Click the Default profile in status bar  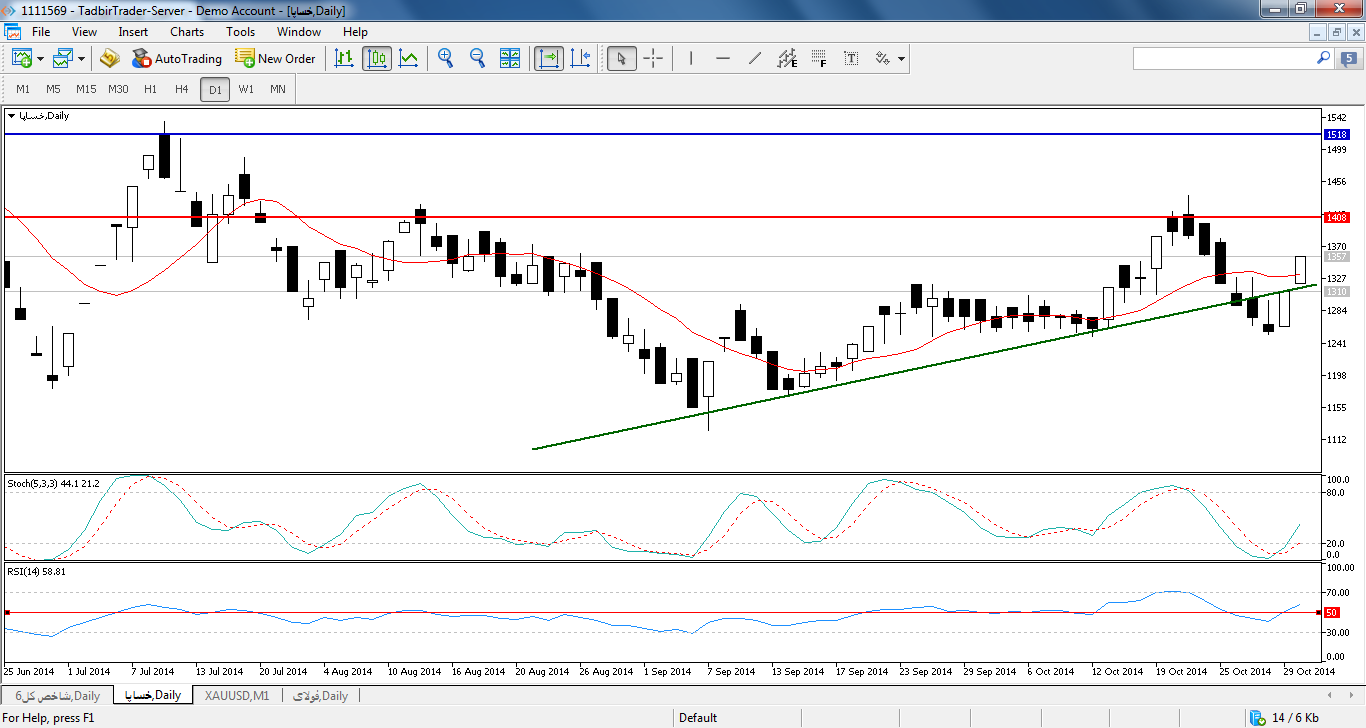(698, 718)
